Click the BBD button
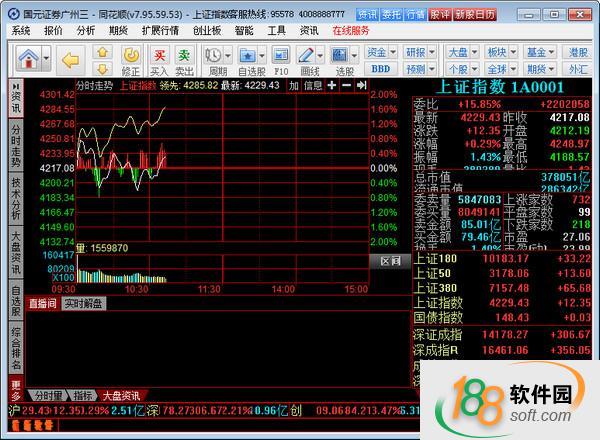 (x=381, y=69)
